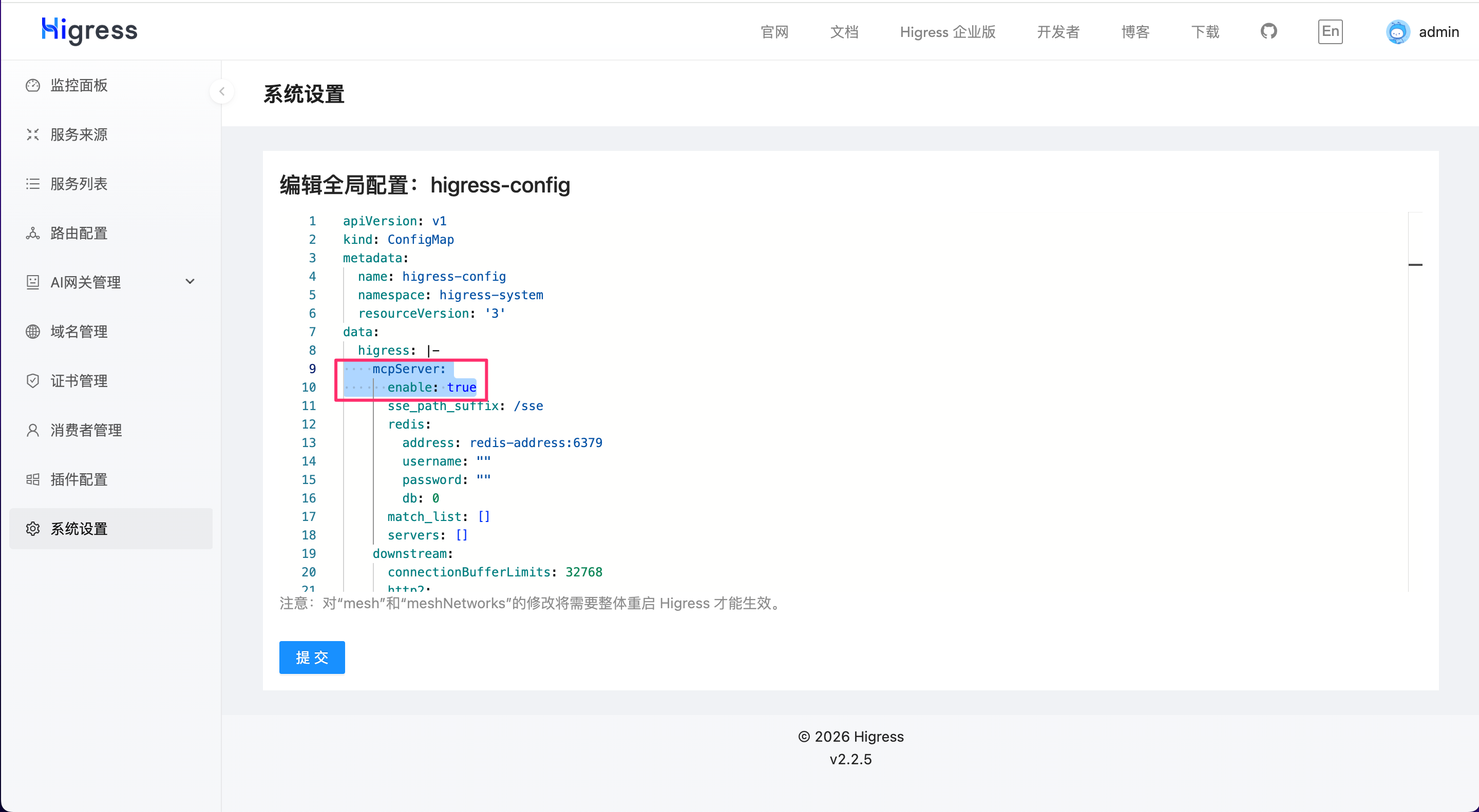Open the 博客 link

point(1135,32)
